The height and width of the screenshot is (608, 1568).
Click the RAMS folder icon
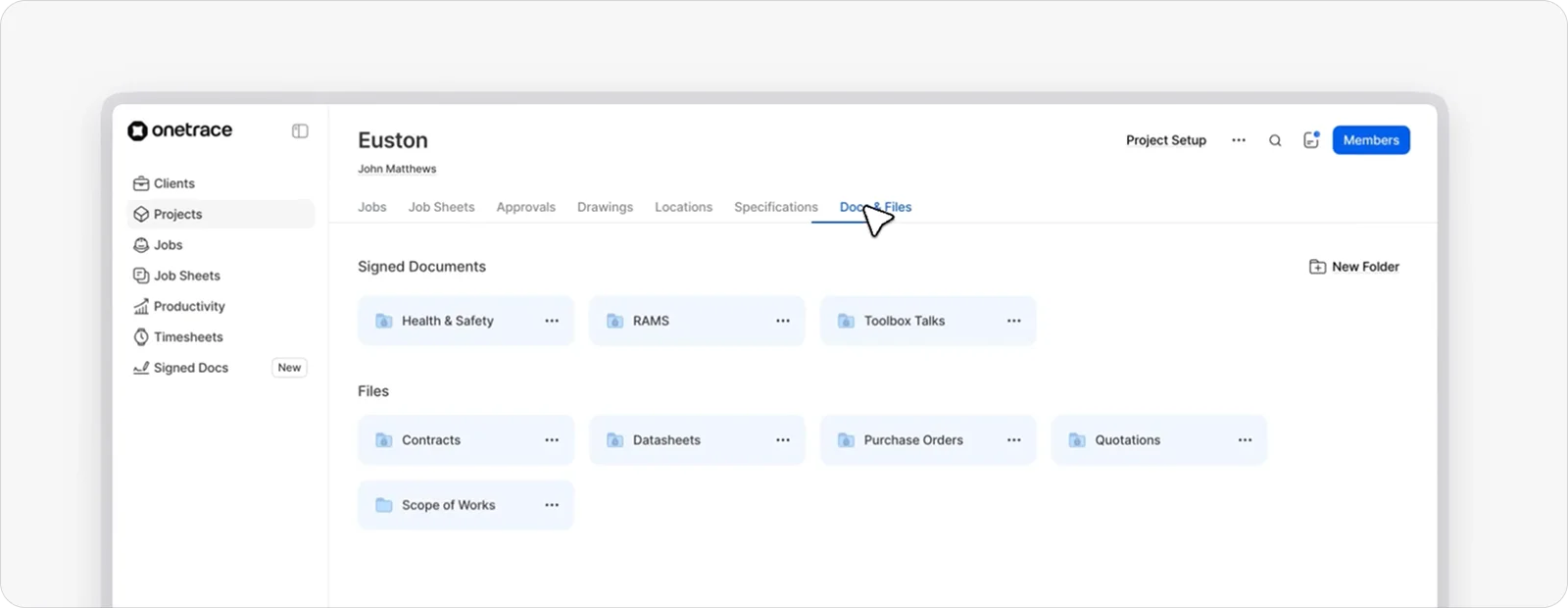point(615,321)
